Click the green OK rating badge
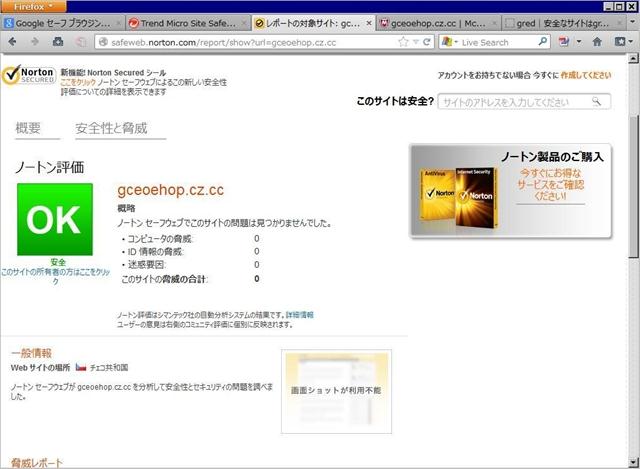 point(55,219)
